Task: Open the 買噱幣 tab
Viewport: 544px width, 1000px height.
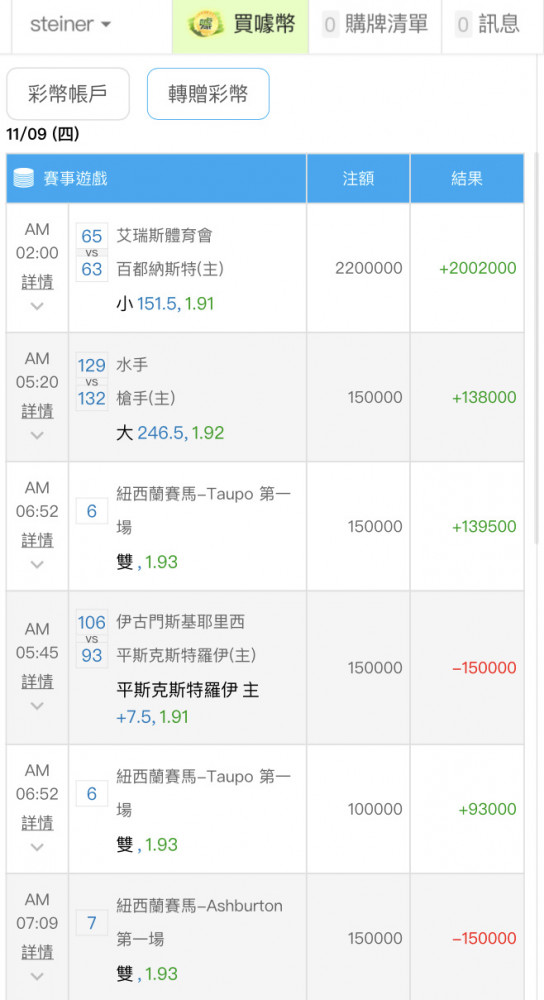Action: (x=240, y=26)
